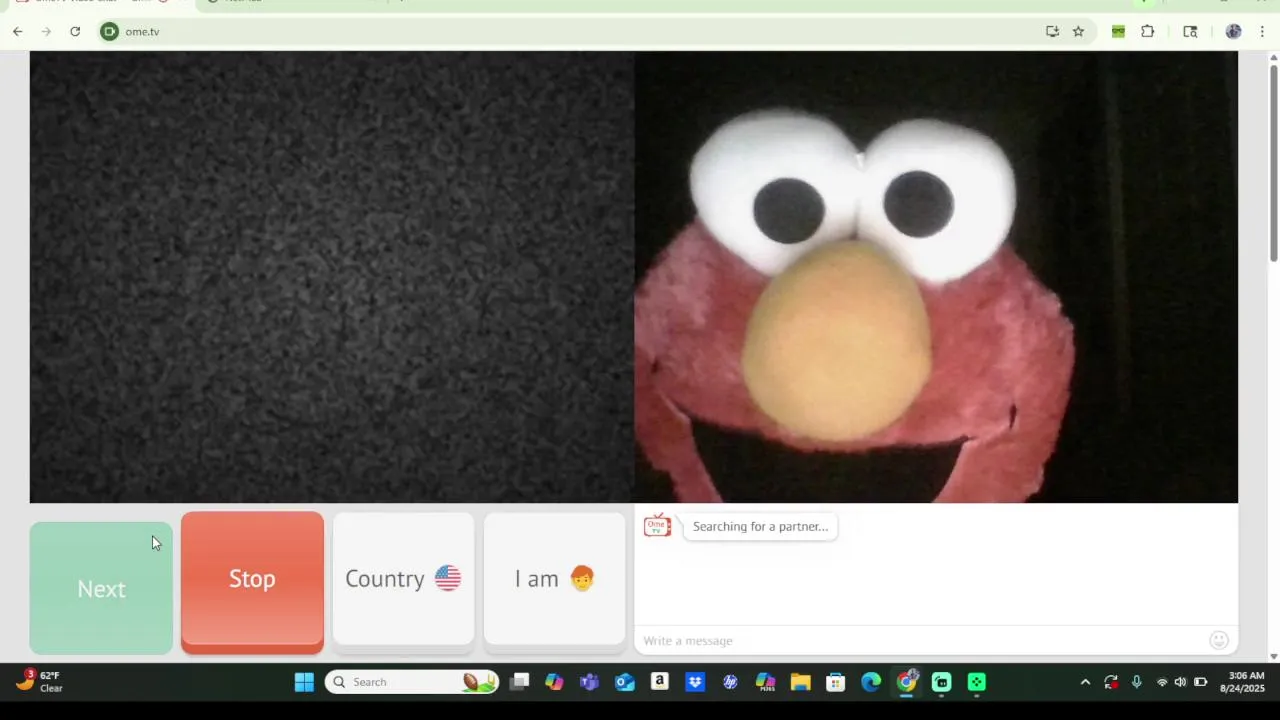This screenshot has height=720, width=1280.
Task: Open the Windows Start menu
Action: [x=304, y=682]
